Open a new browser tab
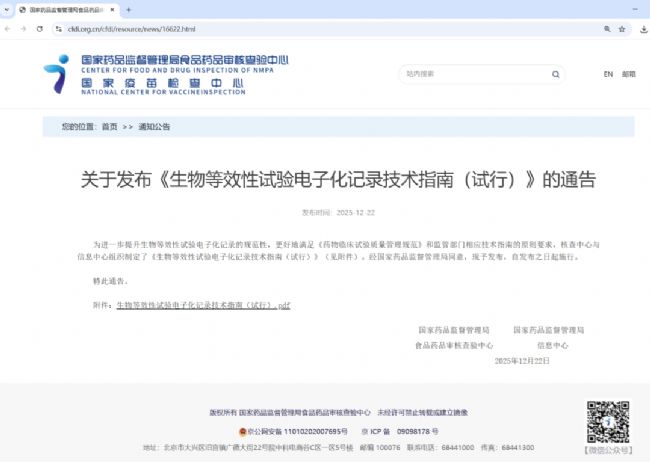This screenshot has height=462, width=650. 128,9
